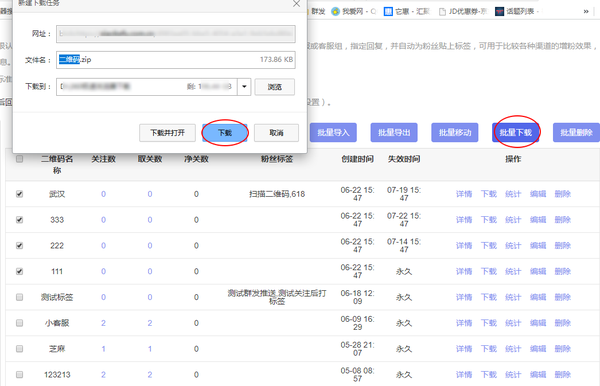Image resolution: width=600 pixels, height=386 pixels.
Task: Click 下载 link in the 武汉 row
Action: (489, 194)
